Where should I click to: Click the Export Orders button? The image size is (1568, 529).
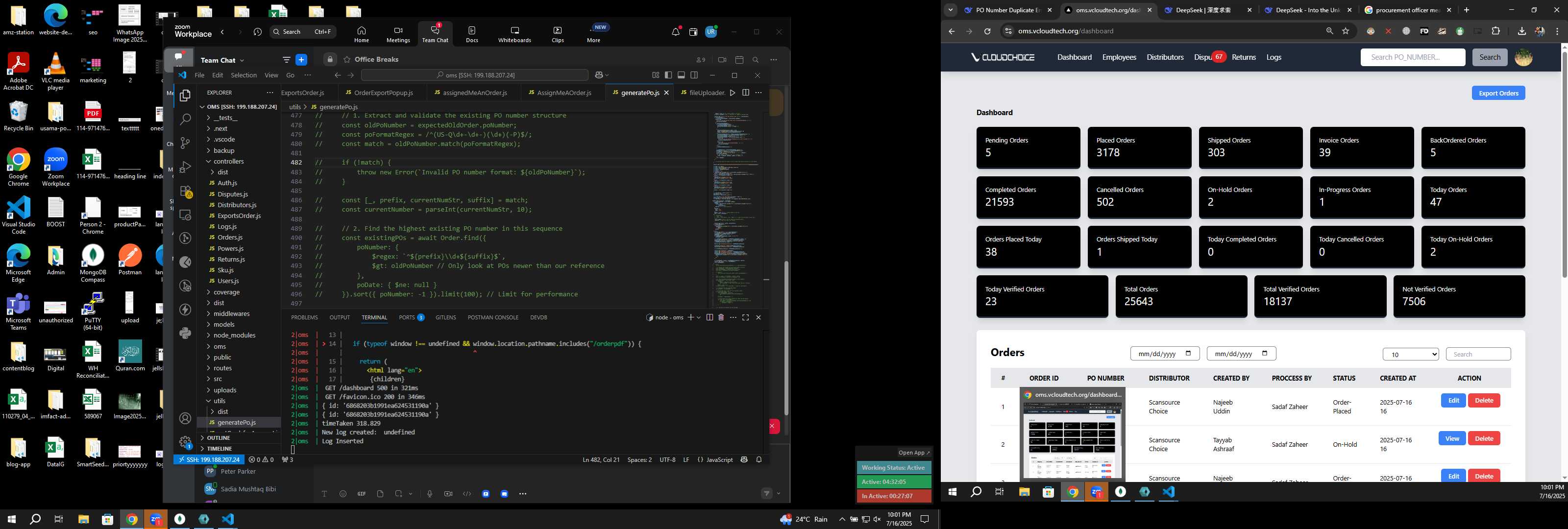[x=1498, y=93]
